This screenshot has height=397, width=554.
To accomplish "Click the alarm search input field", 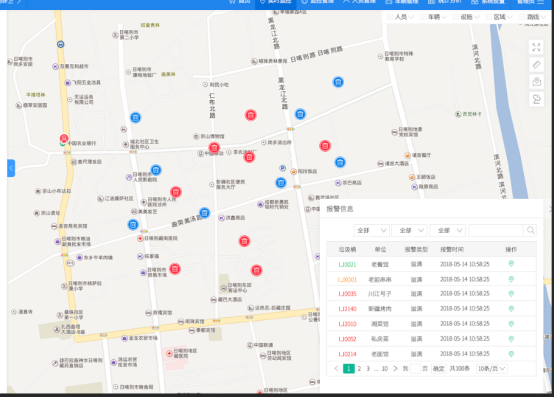I will [496, 230].
